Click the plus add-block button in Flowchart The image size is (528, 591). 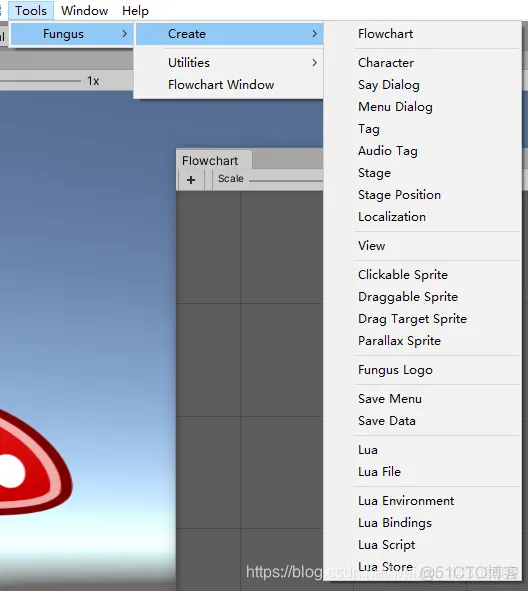(x=191, y=180)
